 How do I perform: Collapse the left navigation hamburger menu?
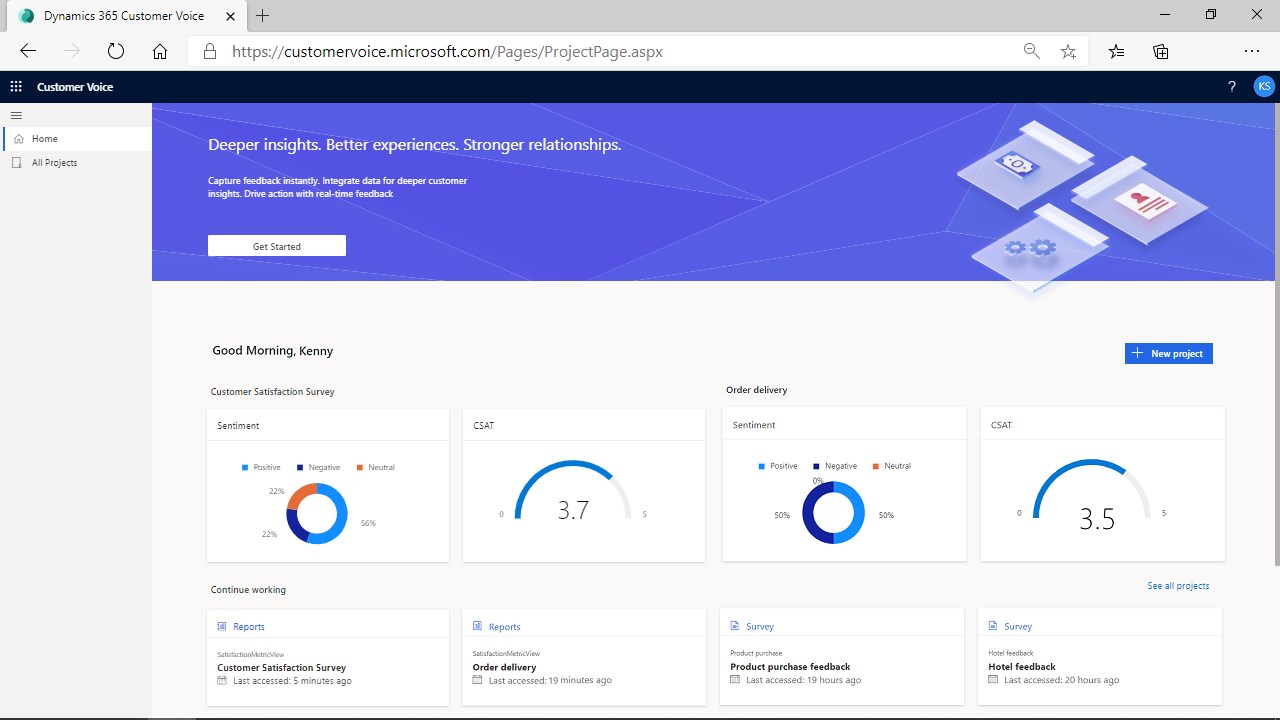[x=16, y=115]
